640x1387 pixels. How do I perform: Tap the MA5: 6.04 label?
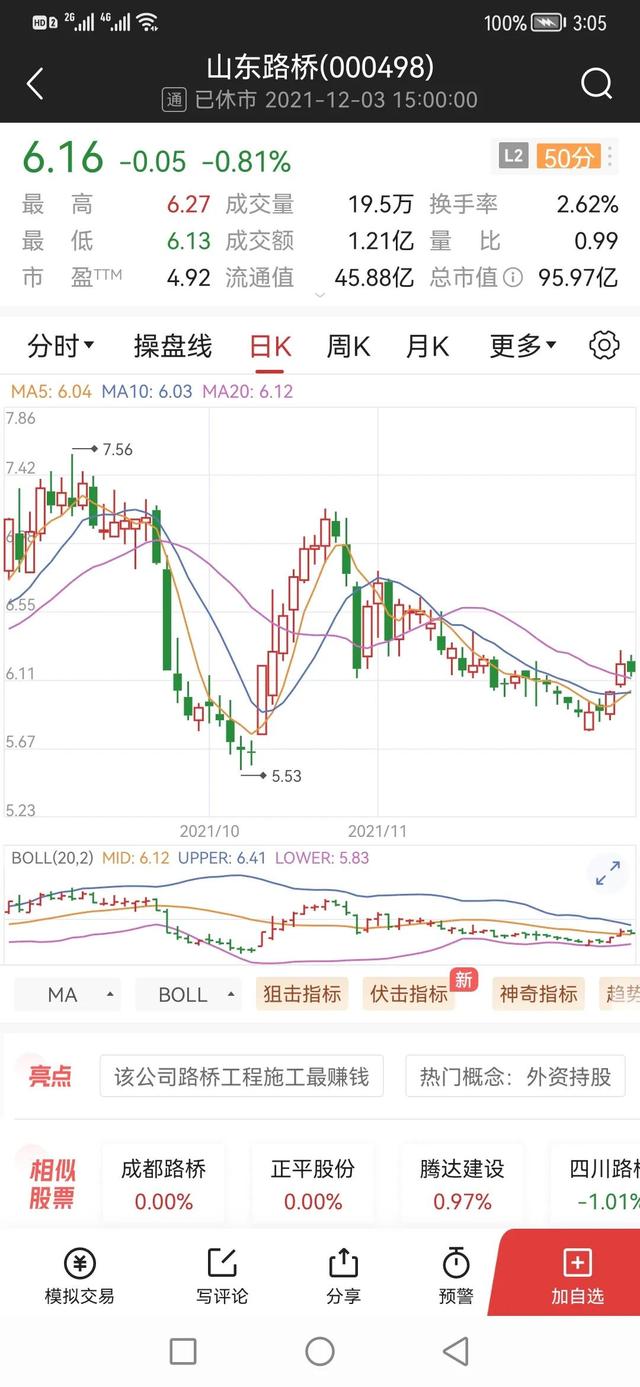pyautogui.click(x=50, y=392)
